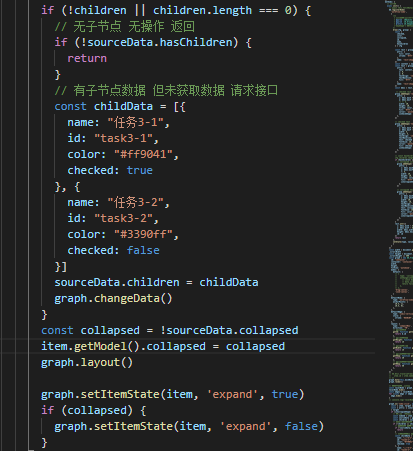Click the const collapsed declaration line
Image resolution: width=413 pixels, height=451 pixels.
(170, 330)
